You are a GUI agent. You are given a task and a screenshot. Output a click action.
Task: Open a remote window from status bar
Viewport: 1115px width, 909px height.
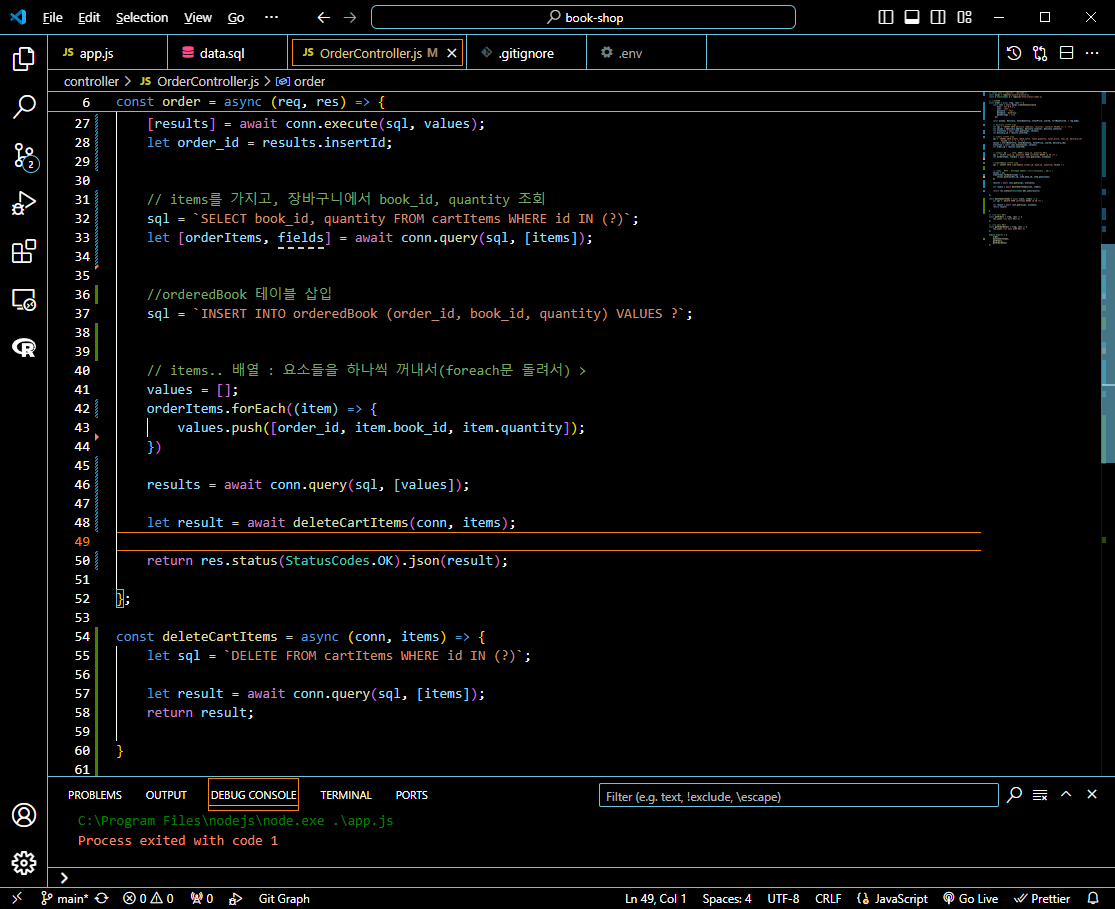pyautogui.click(x=17, y=898)
